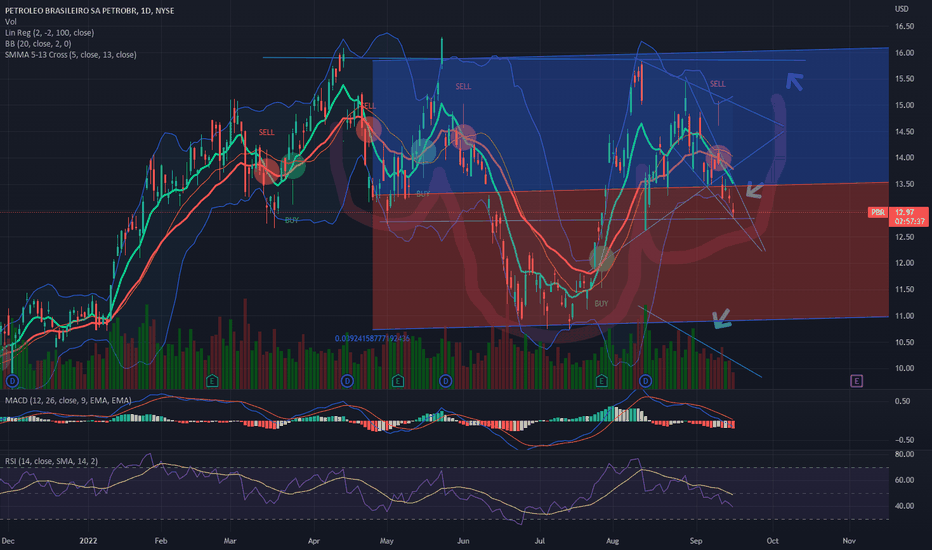The height and width of the screenshot is (550, 932).
Task: Click the SELL signal label in September
Action: coord(717,84)
